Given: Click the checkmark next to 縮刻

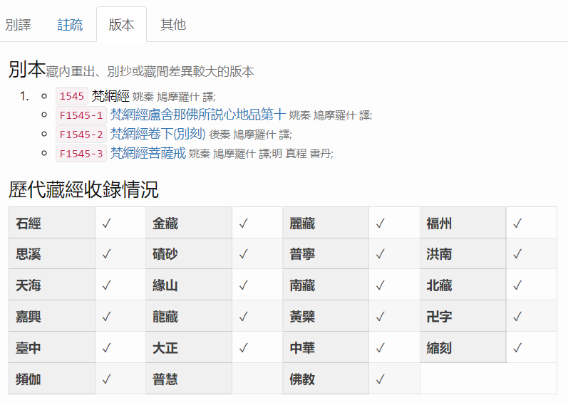Looking at the screenshot, I should coord(517,348).
